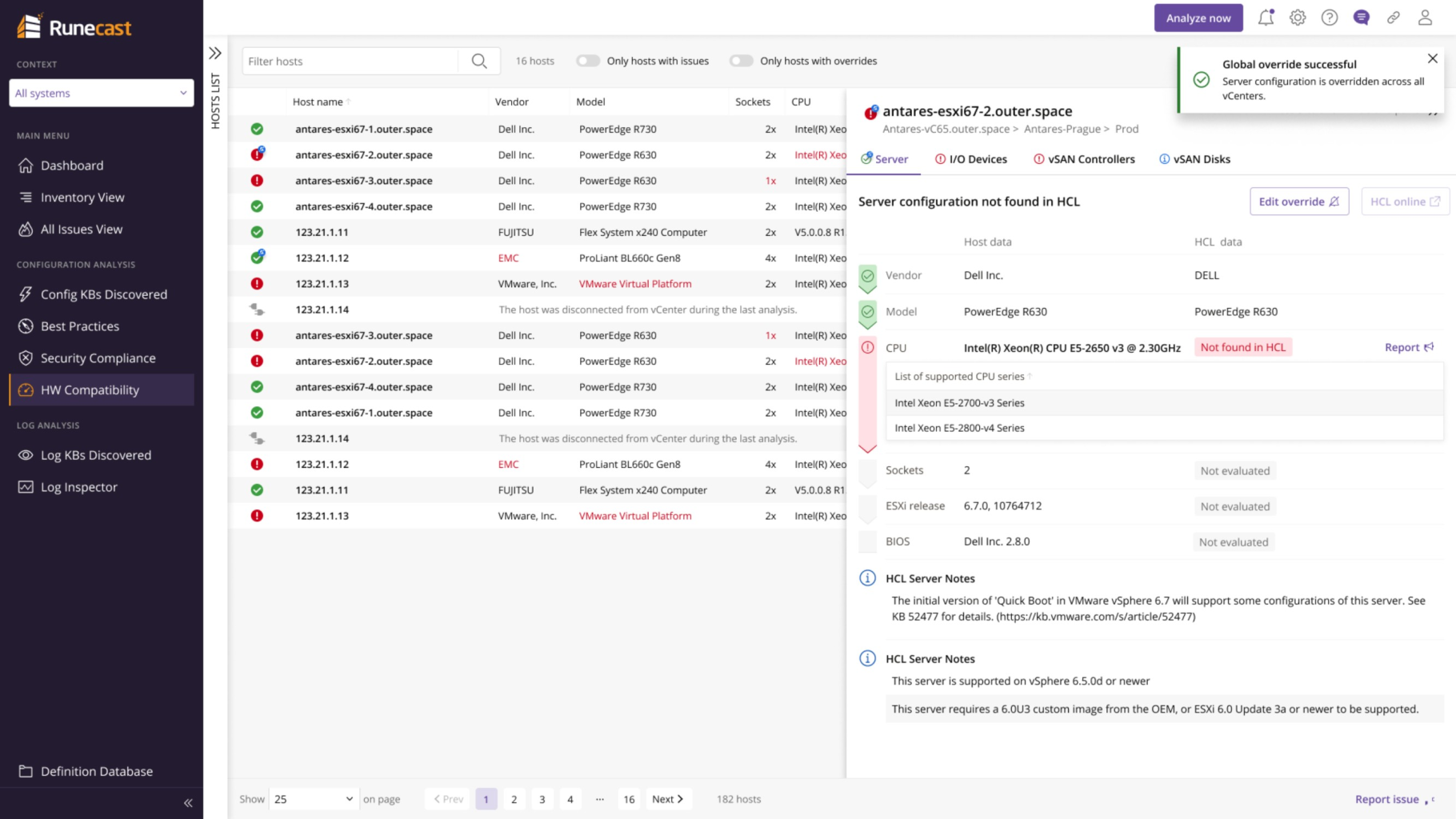This screenshot has height=819, width=1456.
Task: Open the user profile icon
Action: [x=1425, y=18]
